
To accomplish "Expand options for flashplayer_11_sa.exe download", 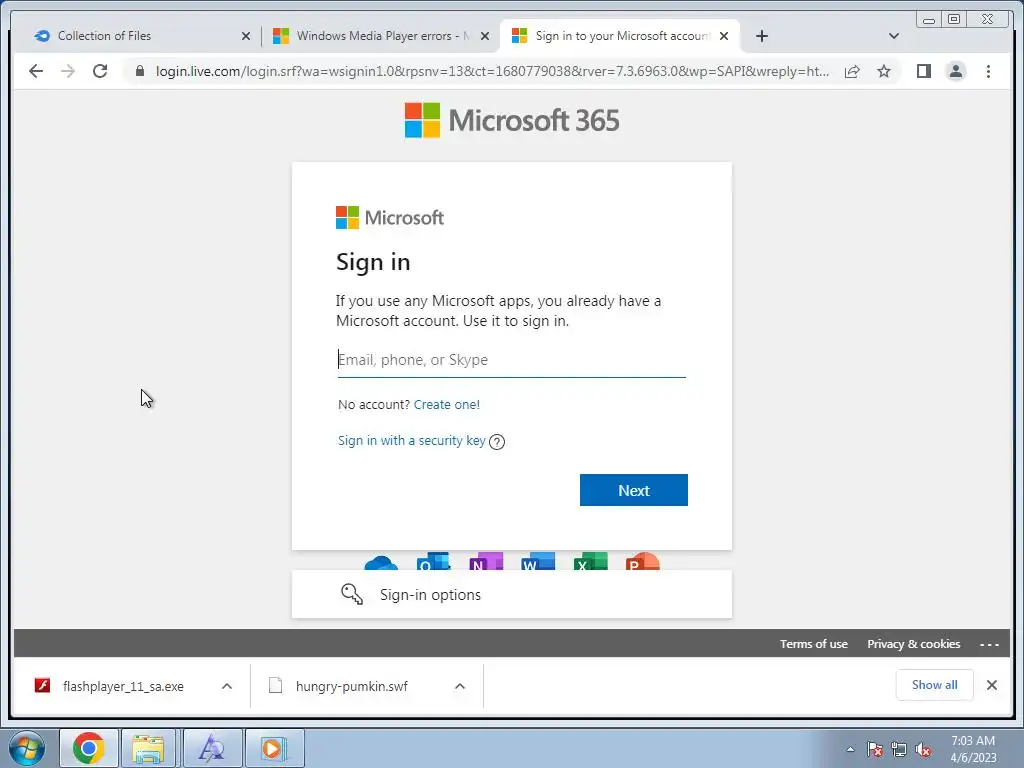I will (x=227, y=686).
